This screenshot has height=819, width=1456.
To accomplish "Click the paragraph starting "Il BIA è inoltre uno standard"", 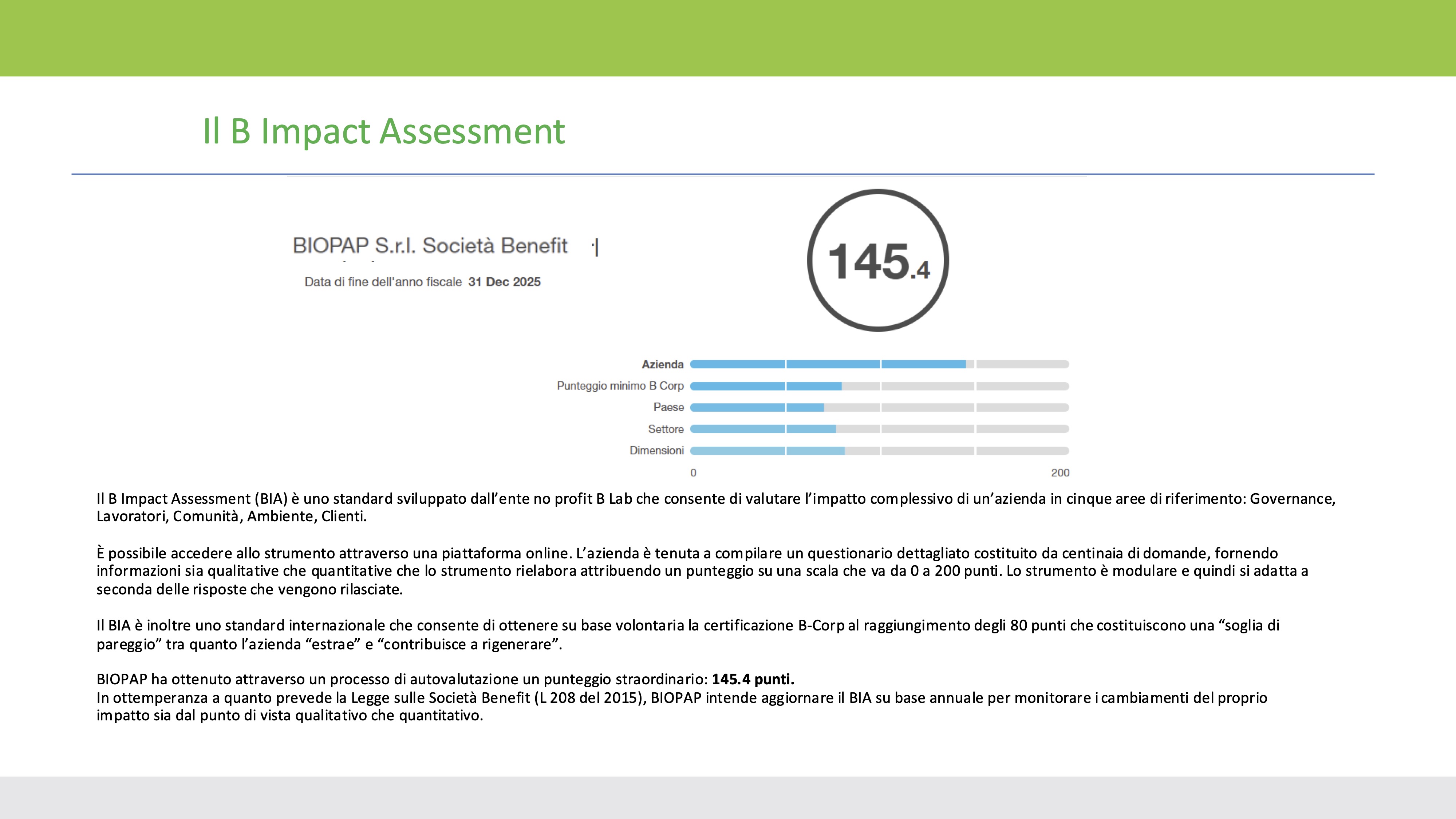I will click(x=688, y=635).
